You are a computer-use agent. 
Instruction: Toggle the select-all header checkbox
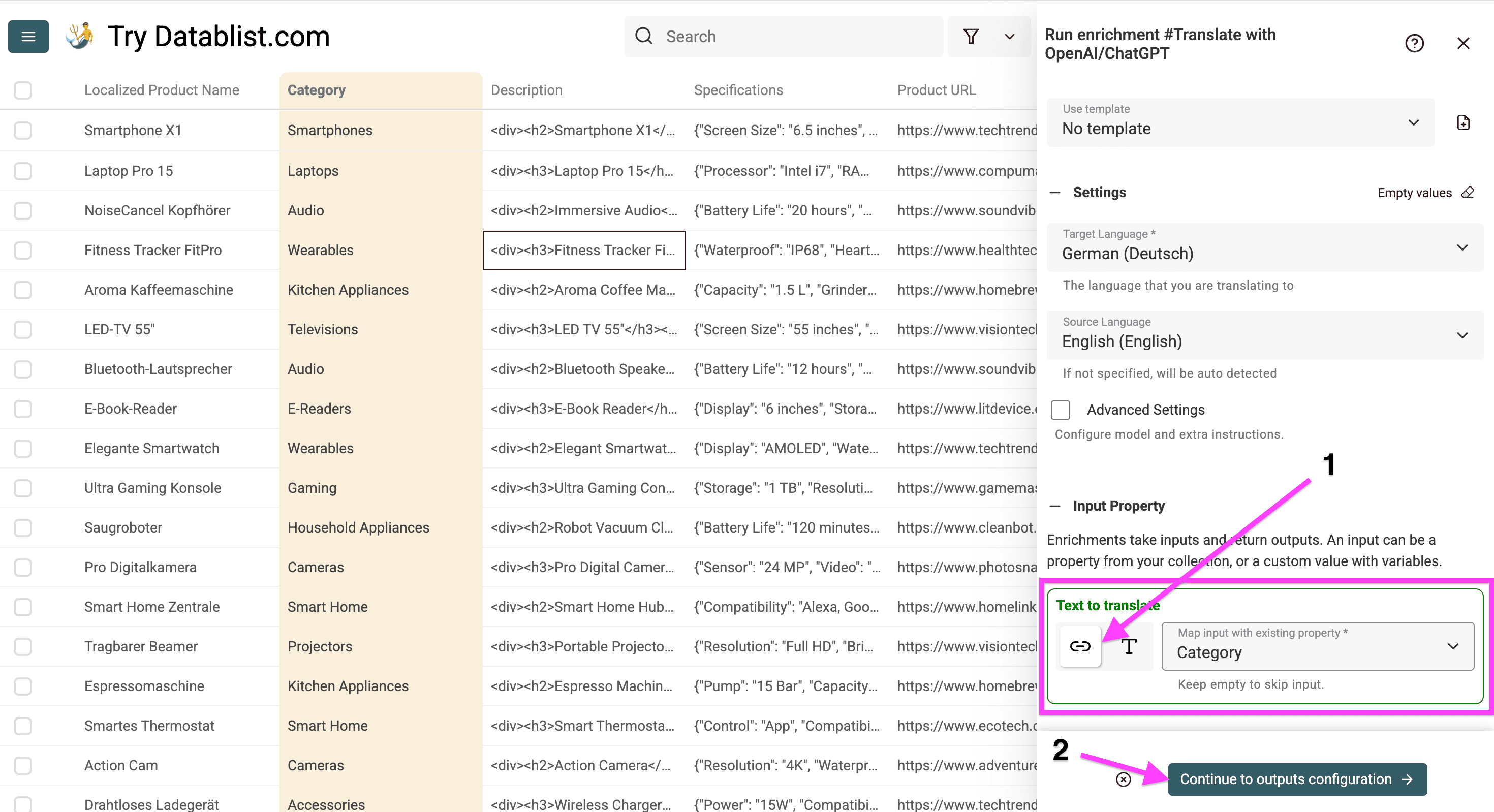pyautogui.click(x=23, y=90)
